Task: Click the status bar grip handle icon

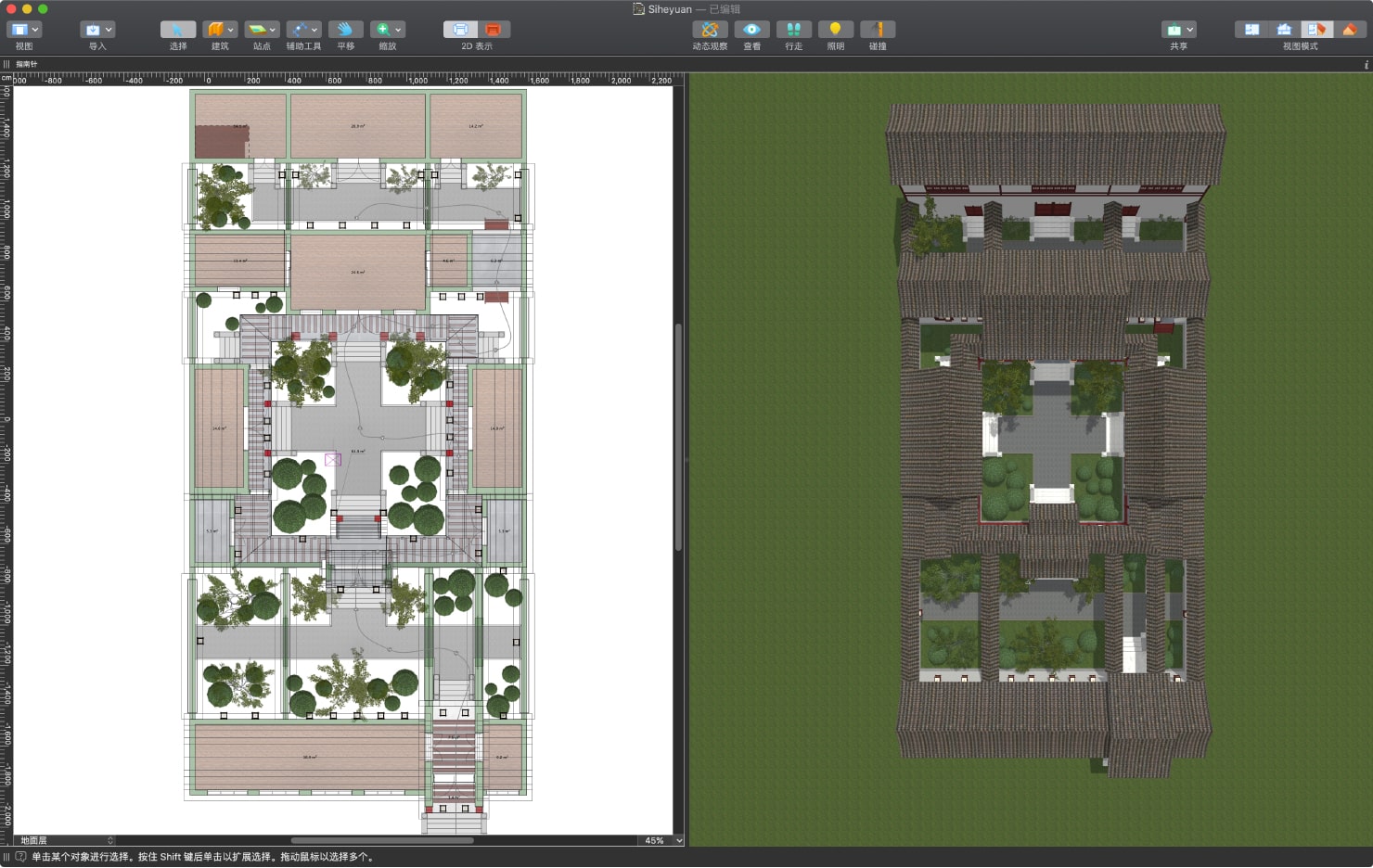Action: point(6,857)
